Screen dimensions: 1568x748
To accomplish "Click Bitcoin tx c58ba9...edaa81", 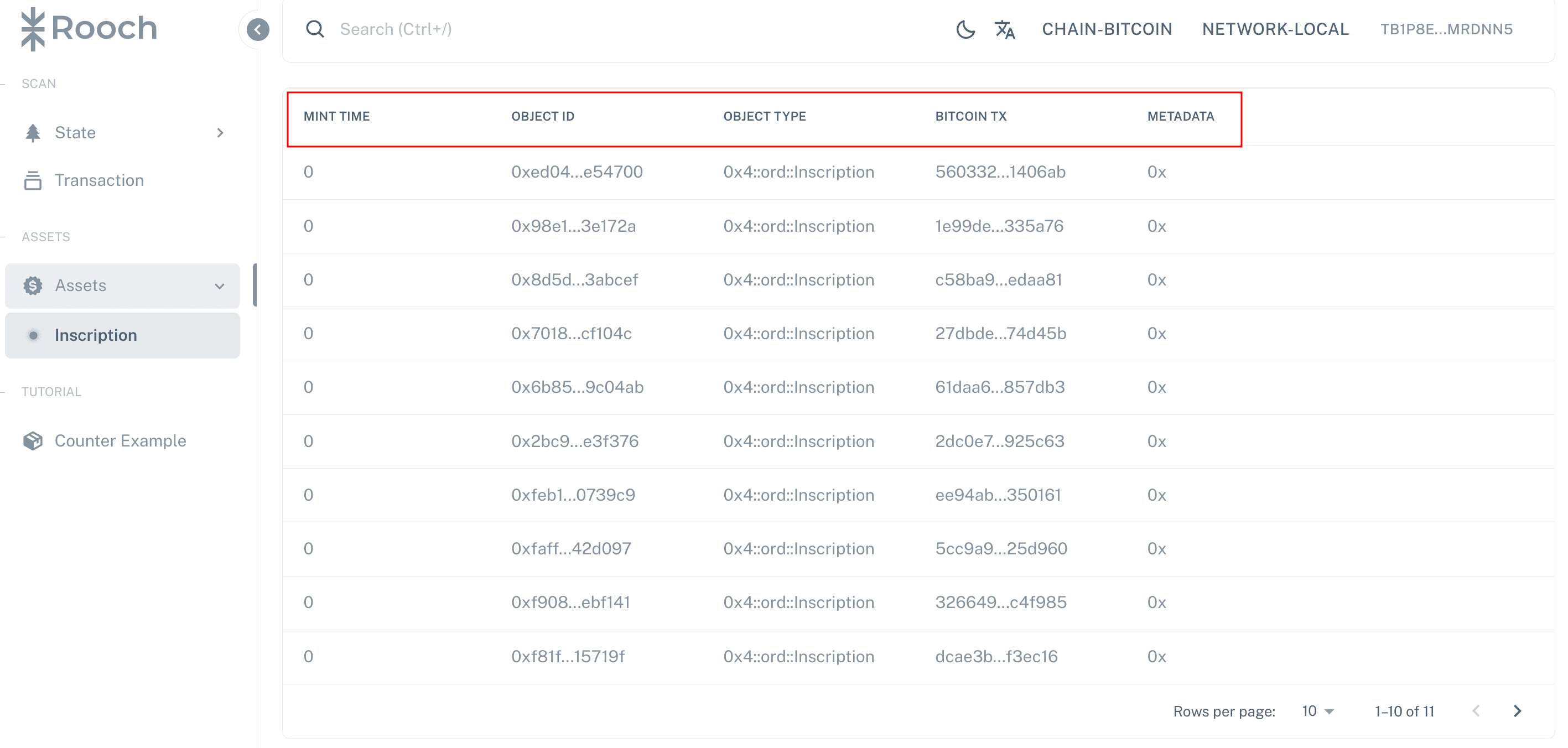I will click(x=998, y=280).
